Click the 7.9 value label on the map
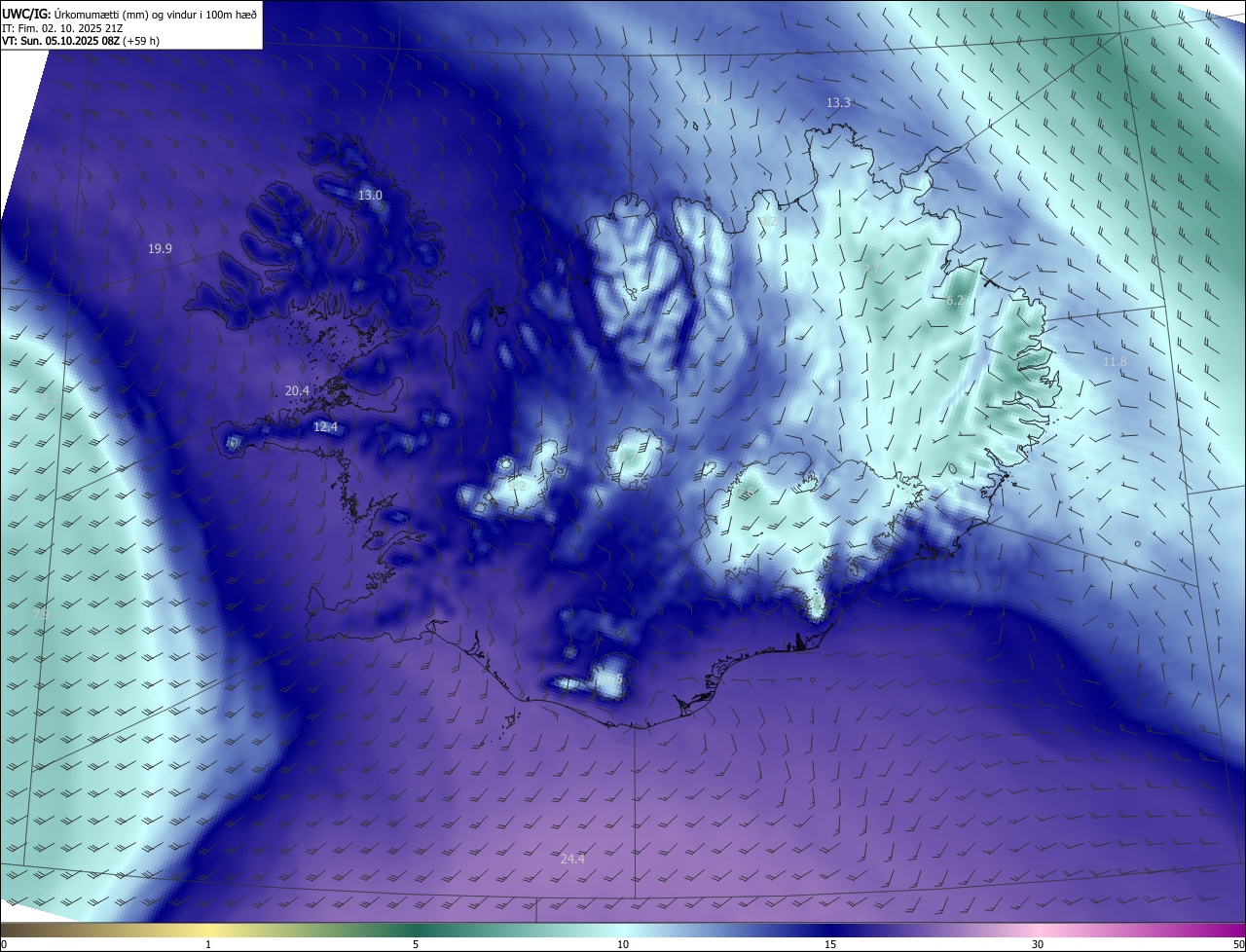This screenshot has width=1246, height=952. pyautogui.click(x=41, y=615)
